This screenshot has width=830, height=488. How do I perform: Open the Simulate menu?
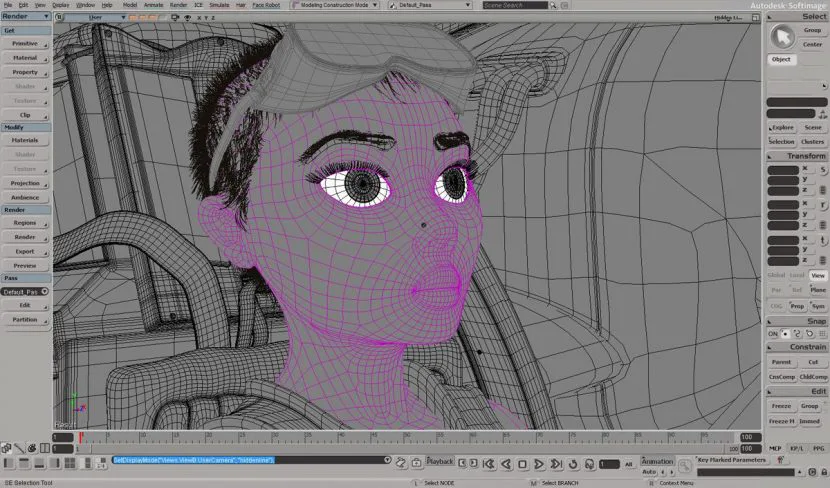[x=219, y=5]
